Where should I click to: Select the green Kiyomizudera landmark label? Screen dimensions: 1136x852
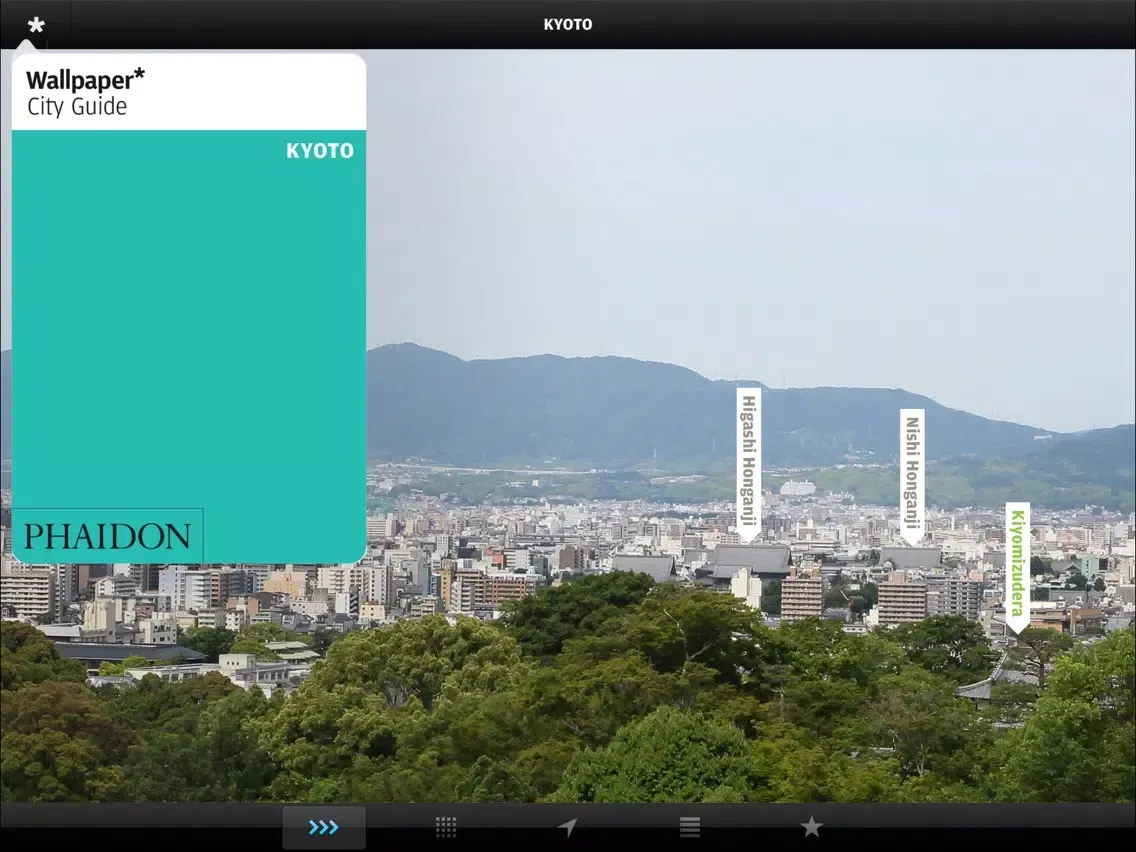pyautogui.click(x=1017, y=567)
